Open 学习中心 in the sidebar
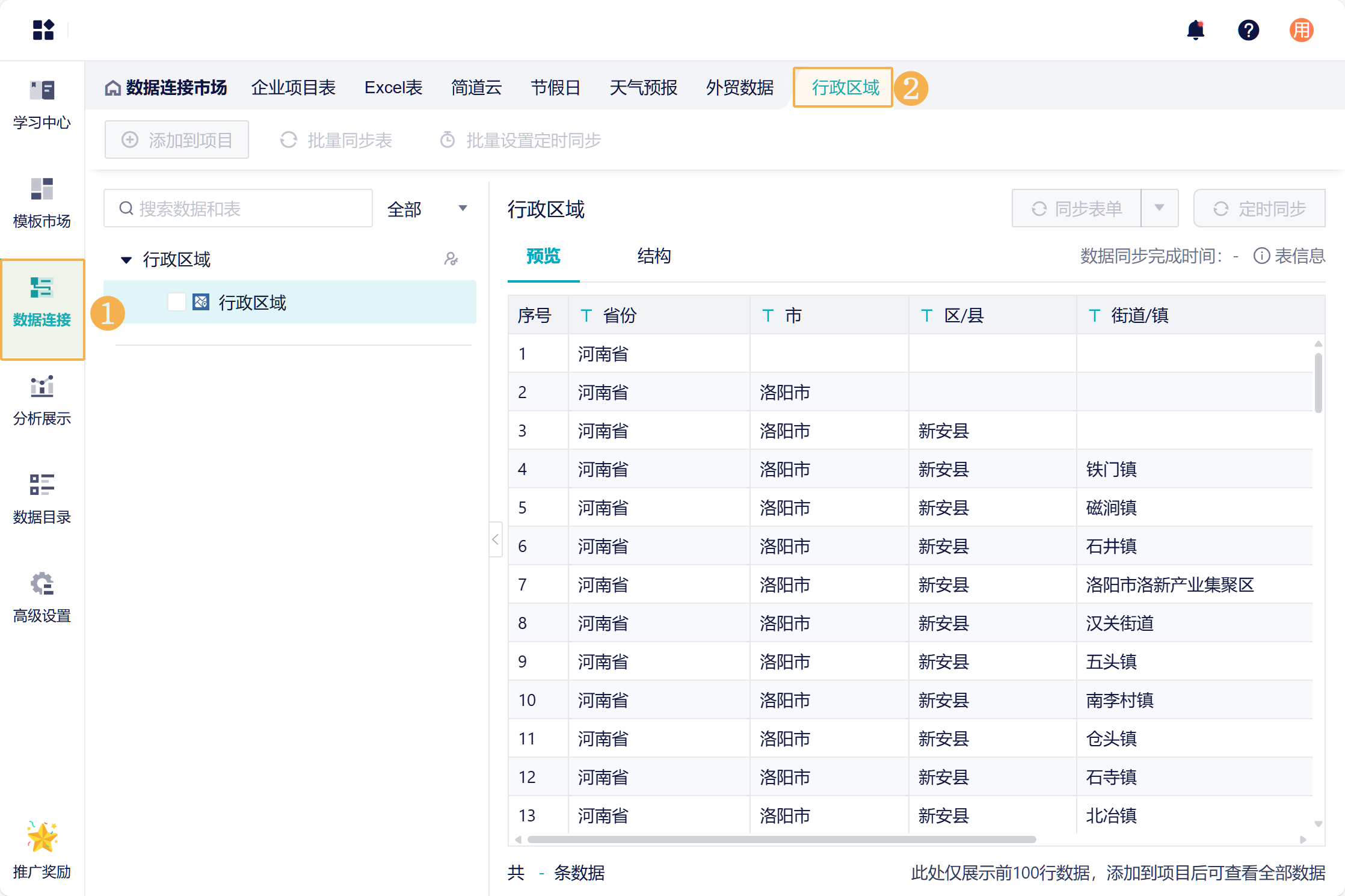The width and height of the screenshot is (1345, 896). pos(42,105)
